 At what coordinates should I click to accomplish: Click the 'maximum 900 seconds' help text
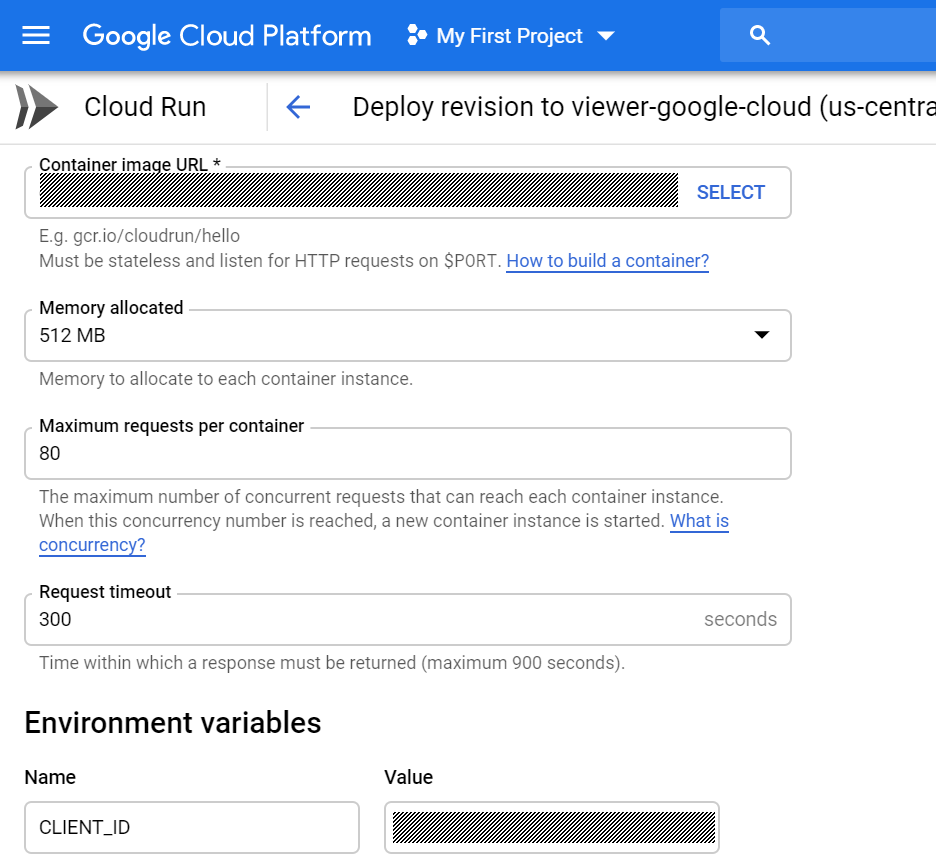coord(332,663)
